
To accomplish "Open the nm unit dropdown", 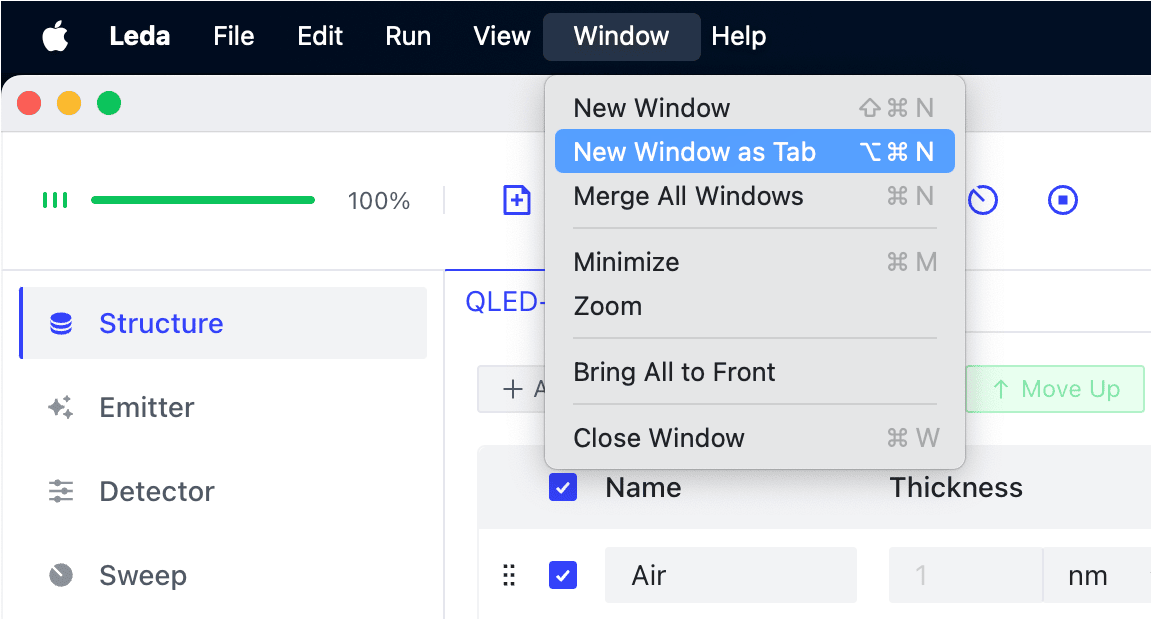I will [1096, 574].
